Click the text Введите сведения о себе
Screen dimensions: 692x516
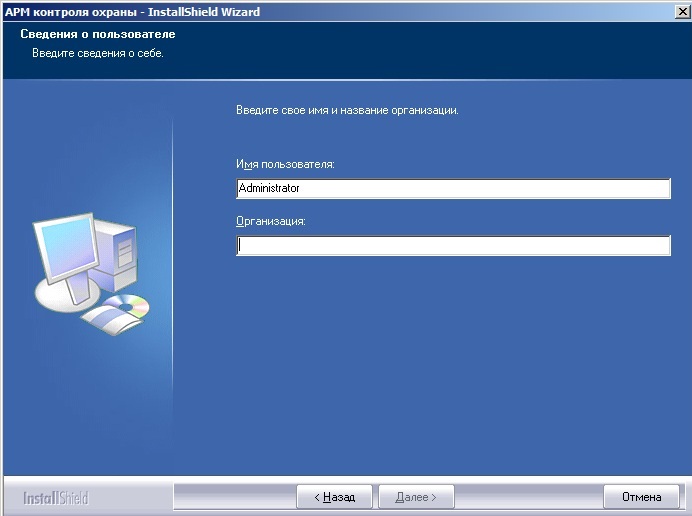(98, 53)
